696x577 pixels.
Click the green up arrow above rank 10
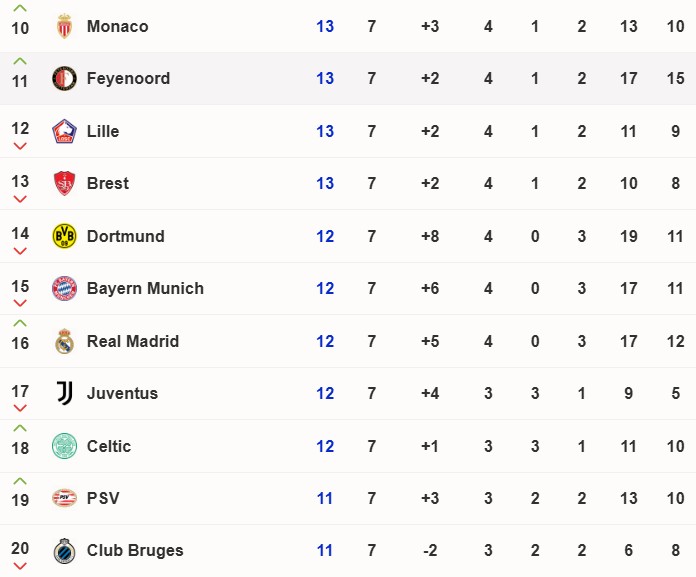(20, 8)
